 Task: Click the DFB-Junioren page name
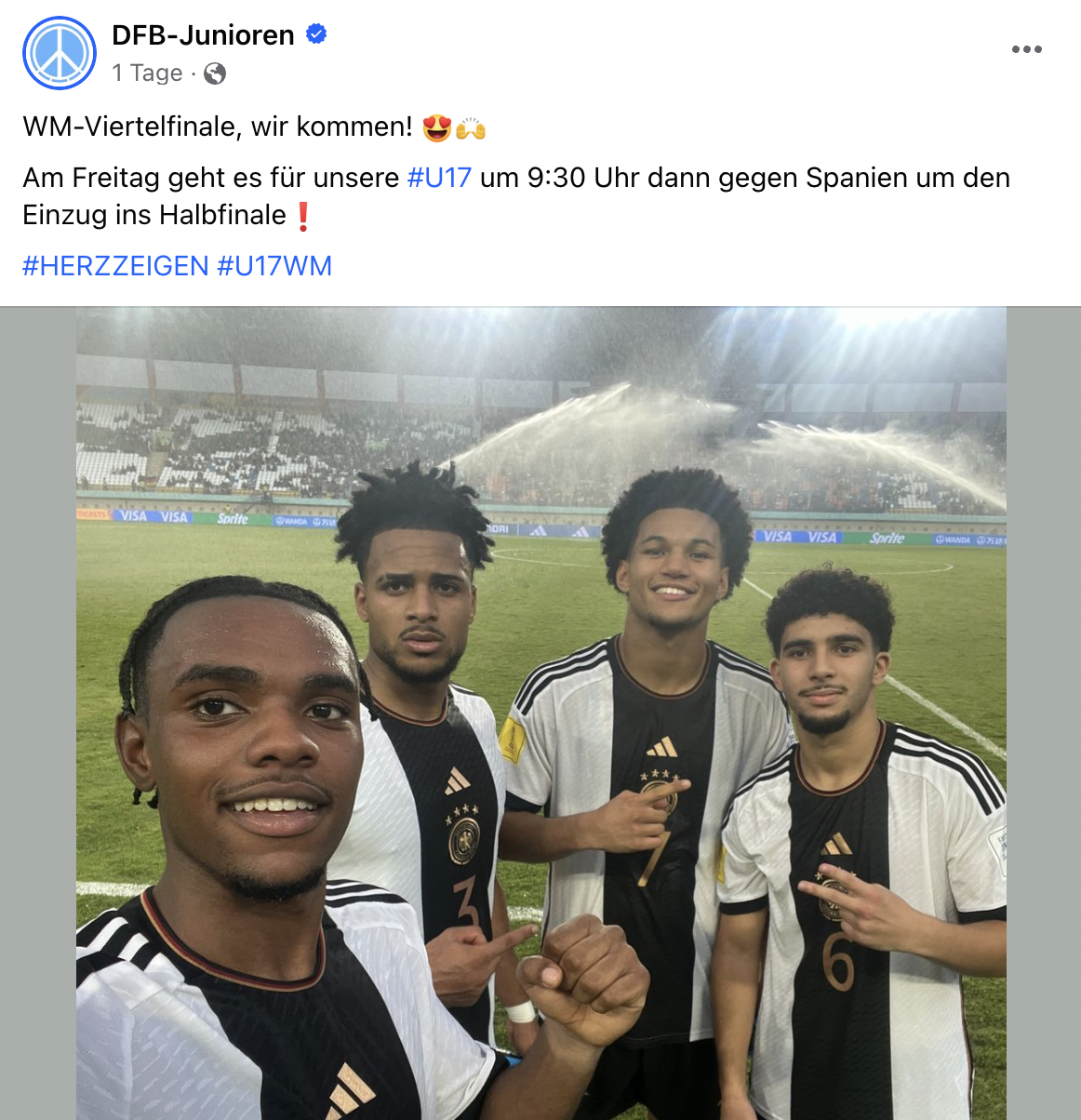pyautogui.click(x=203, y=34)
